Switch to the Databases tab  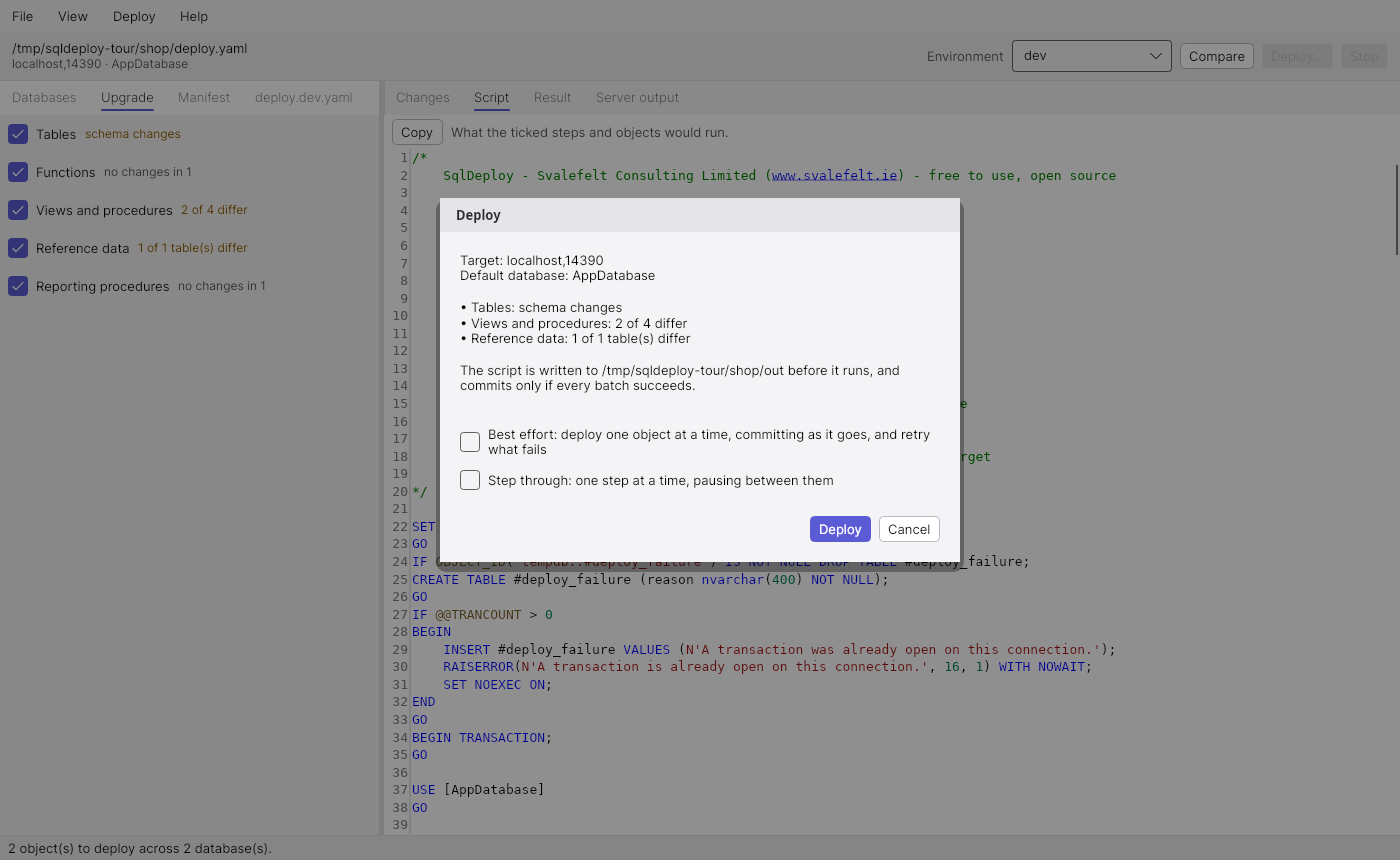44,97
